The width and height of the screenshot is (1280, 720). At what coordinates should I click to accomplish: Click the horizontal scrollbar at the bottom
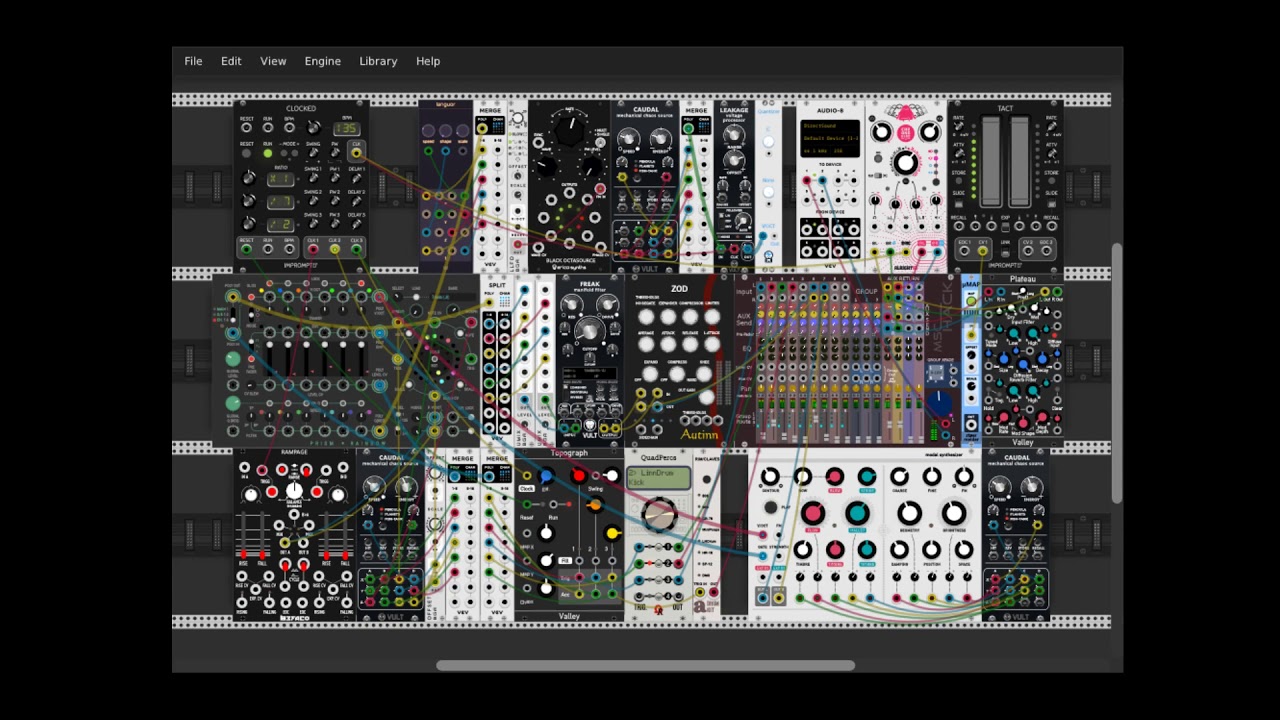coord(645,666)
